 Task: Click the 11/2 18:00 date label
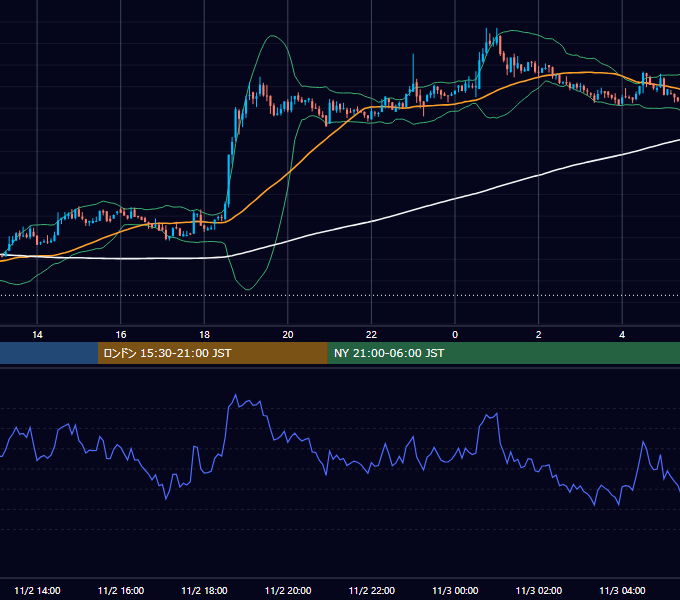pos(204,590)
